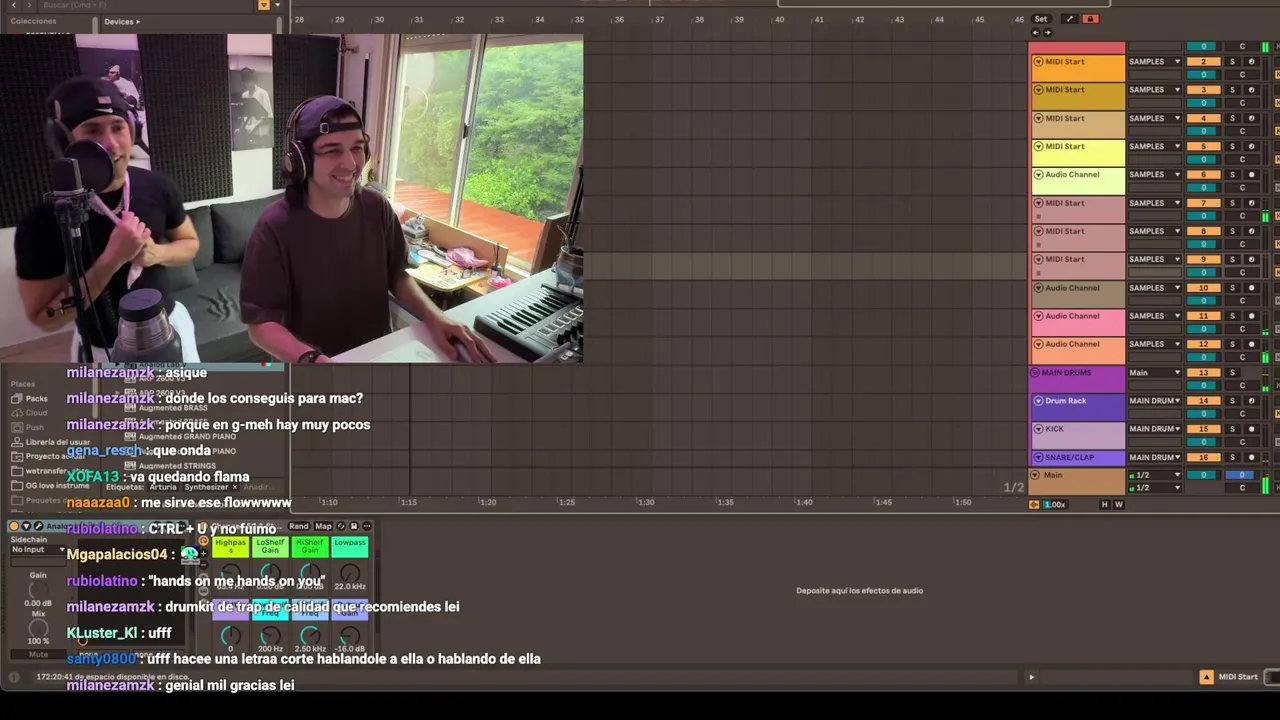Click the automation arm icon next to Set
Image resolution: width=1280 pixels, height=720 pixels.
[1069, 19]
